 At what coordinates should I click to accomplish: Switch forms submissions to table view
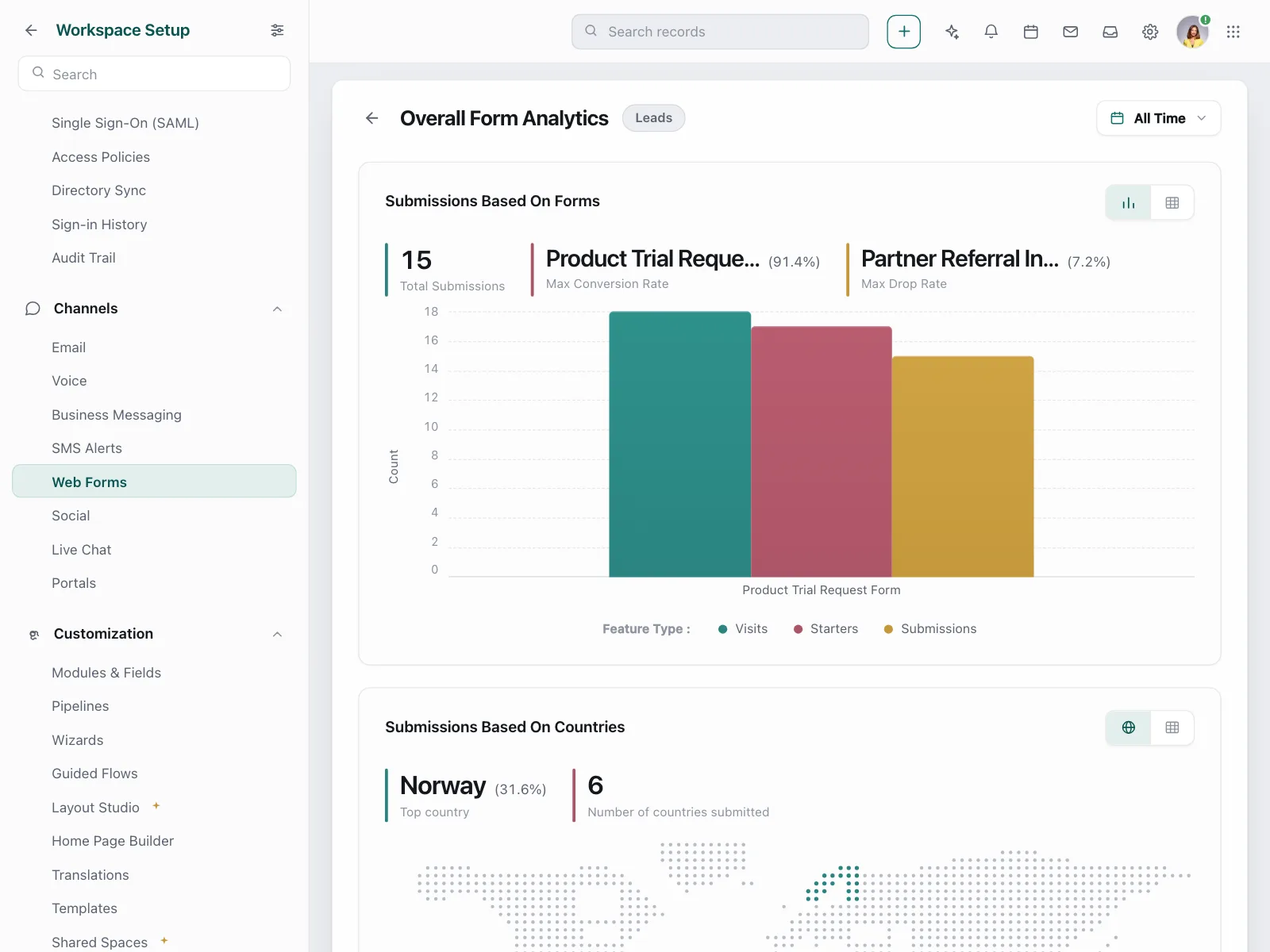pyautogui.click(x=1172, y=203)
